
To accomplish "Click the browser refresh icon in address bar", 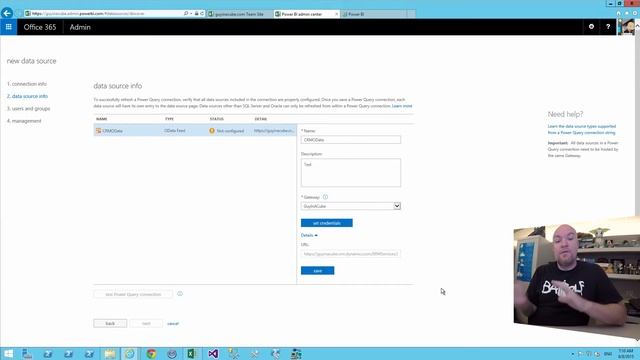I will (x=202, y=13).
